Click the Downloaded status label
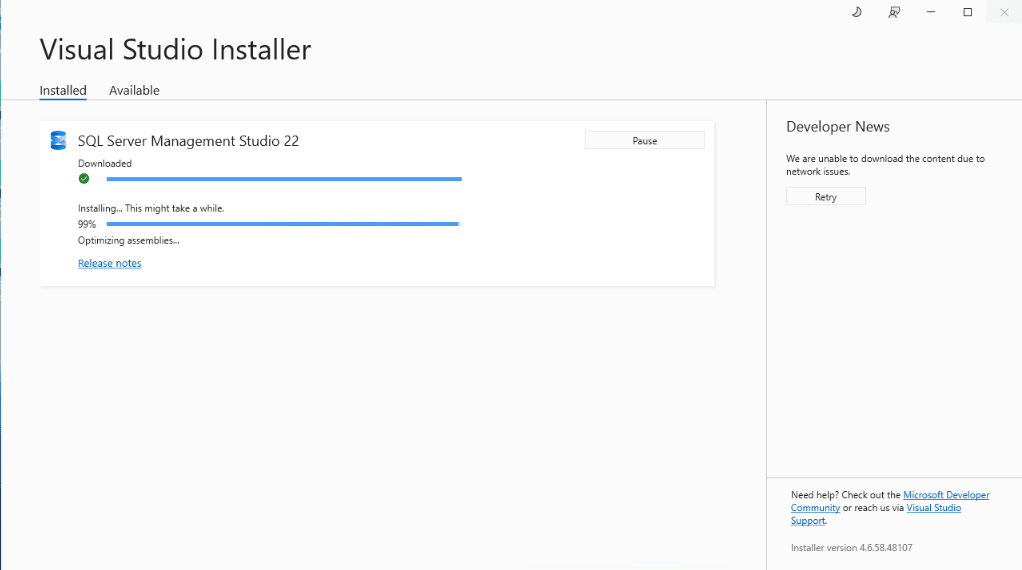 pos(104,164)
